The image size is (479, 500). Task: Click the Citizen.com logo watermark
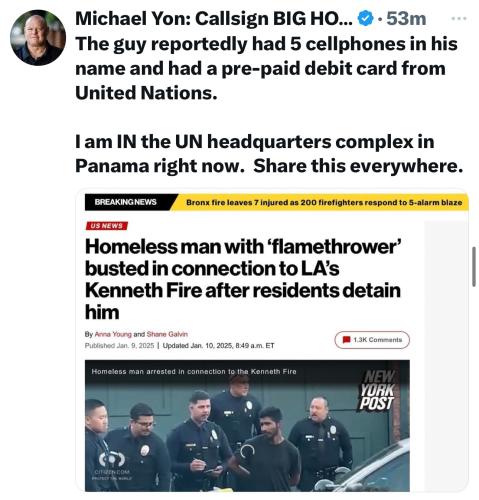112,465
